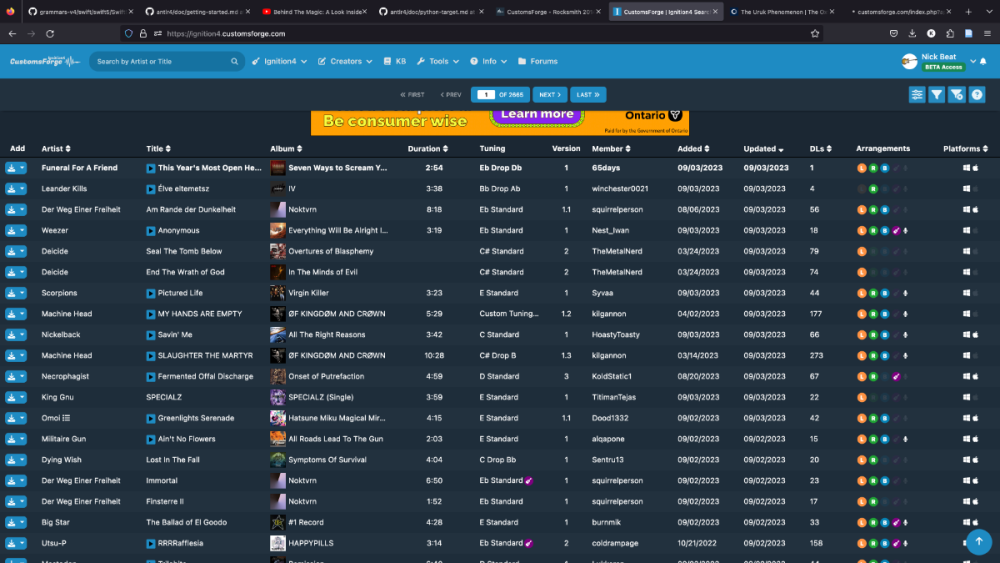Switch to the Uruk Phenomenon tab
This screenshot has width=1000, height=563.
(781, 11)
